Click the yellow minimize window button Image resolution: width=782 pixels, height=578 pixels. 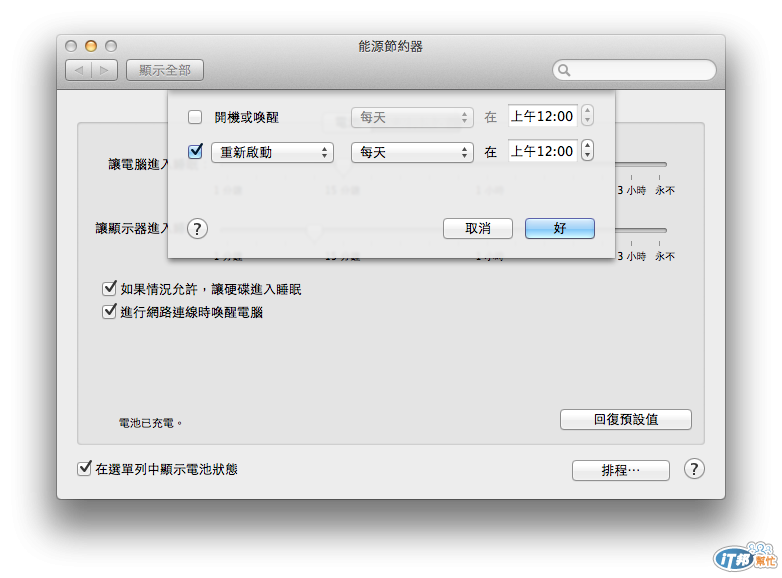tap(91, 46)
